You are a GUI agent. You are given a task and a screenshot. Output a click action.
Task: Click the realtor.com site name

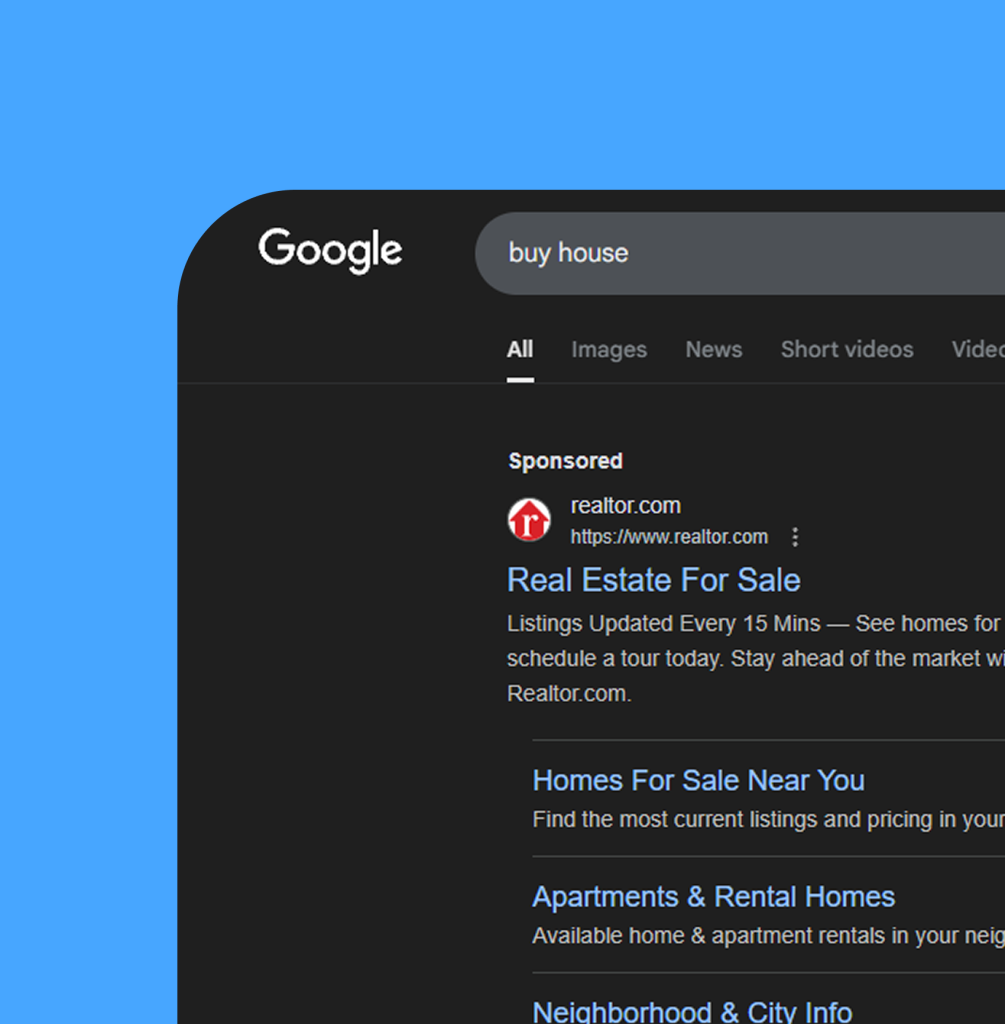pyautogui.click(x=625, y=506)
